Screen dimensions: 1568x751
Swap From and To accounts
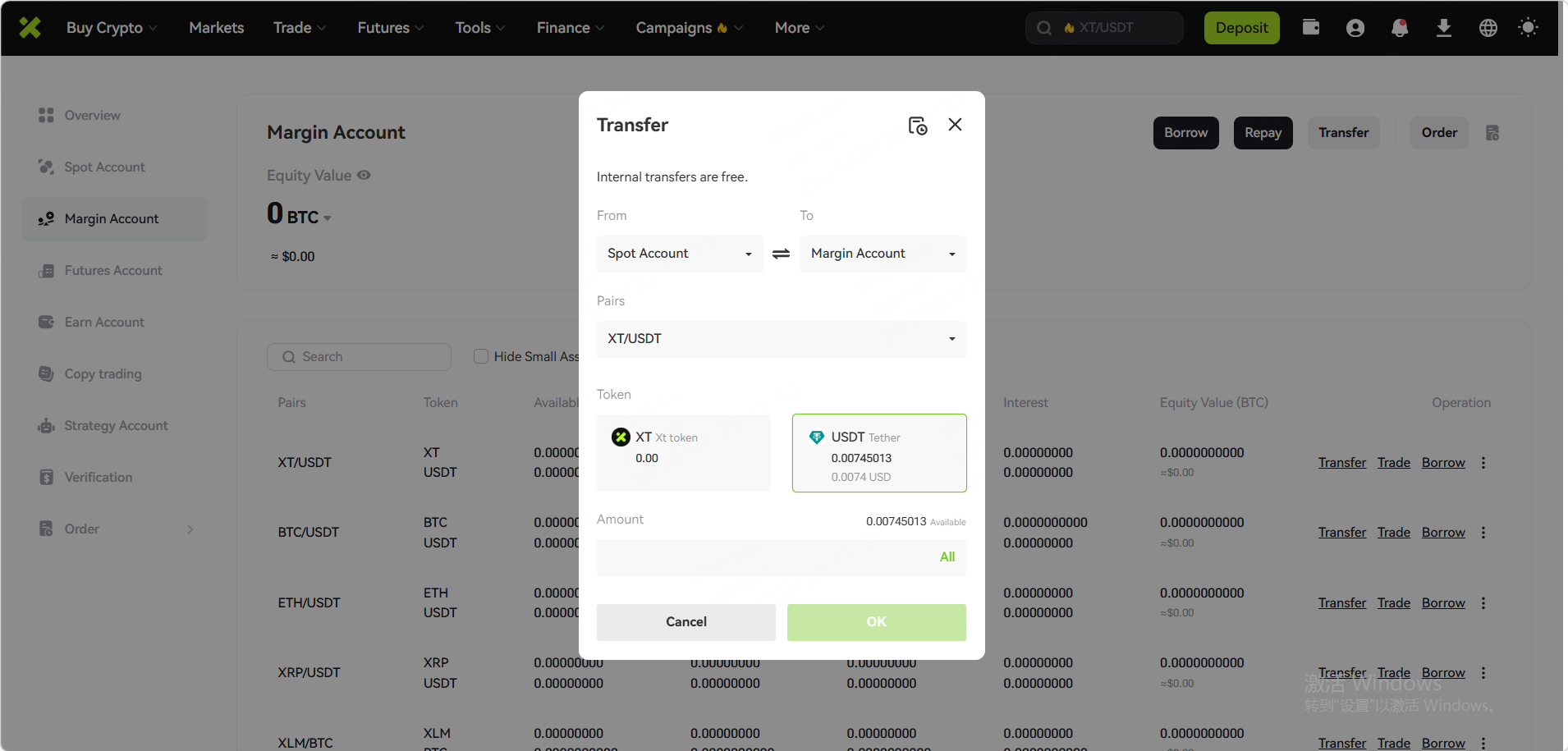click(781, 254)
